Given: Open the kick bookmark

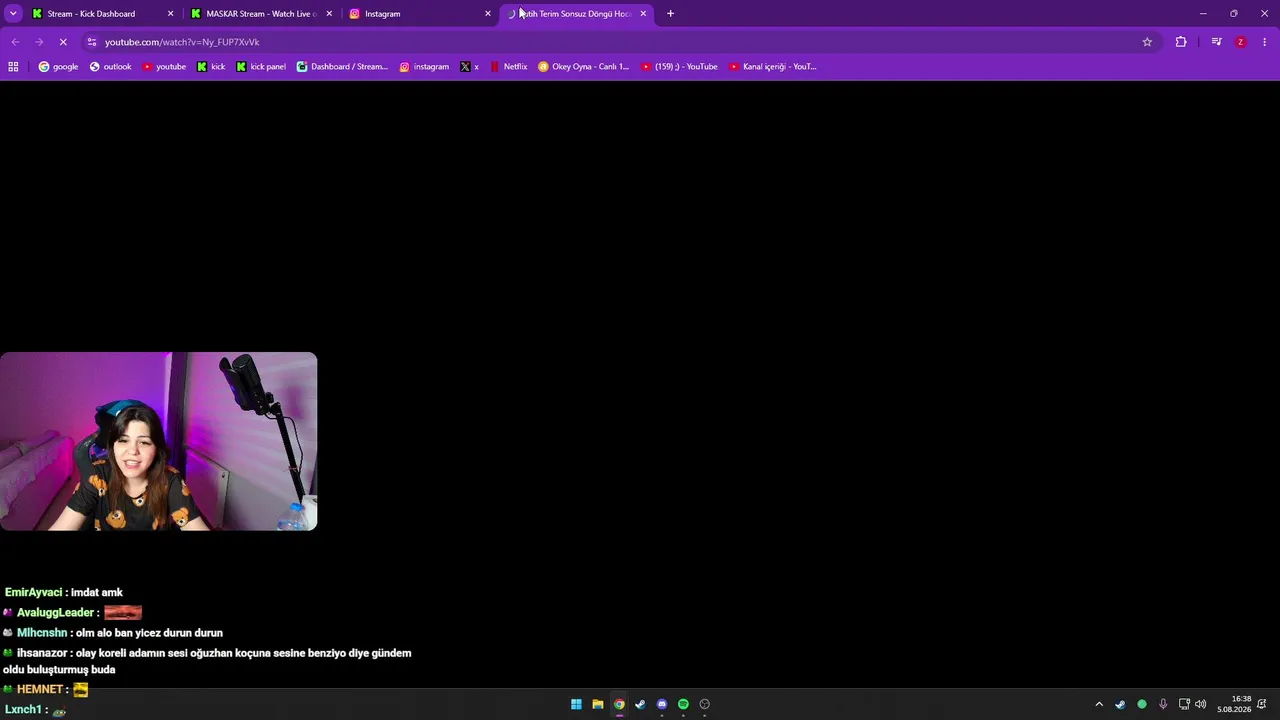Looking at the screenshot, I should pyautogui.click(x=211, y=67).
